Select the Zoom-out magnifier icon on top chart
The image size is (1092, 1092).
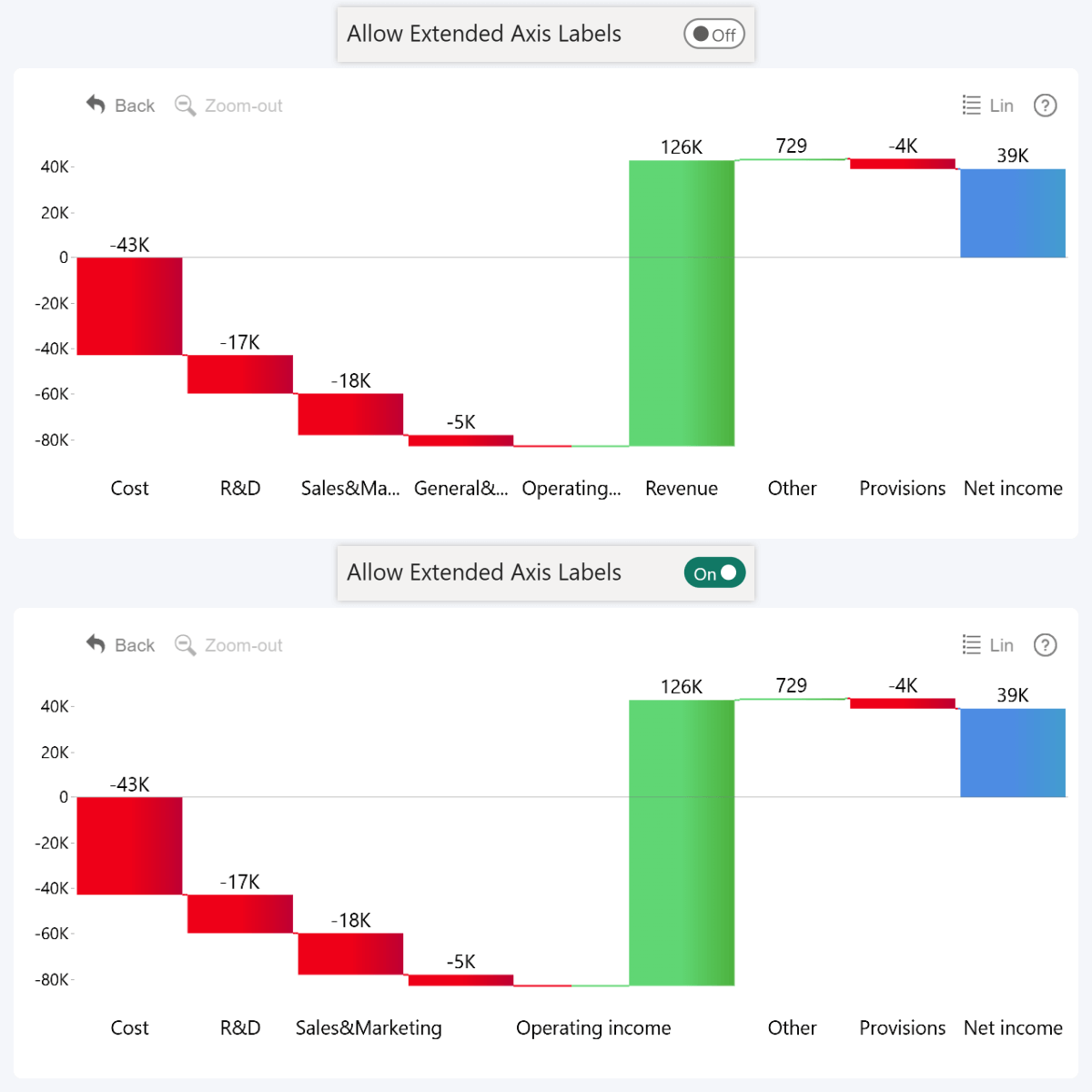point(186,106)
